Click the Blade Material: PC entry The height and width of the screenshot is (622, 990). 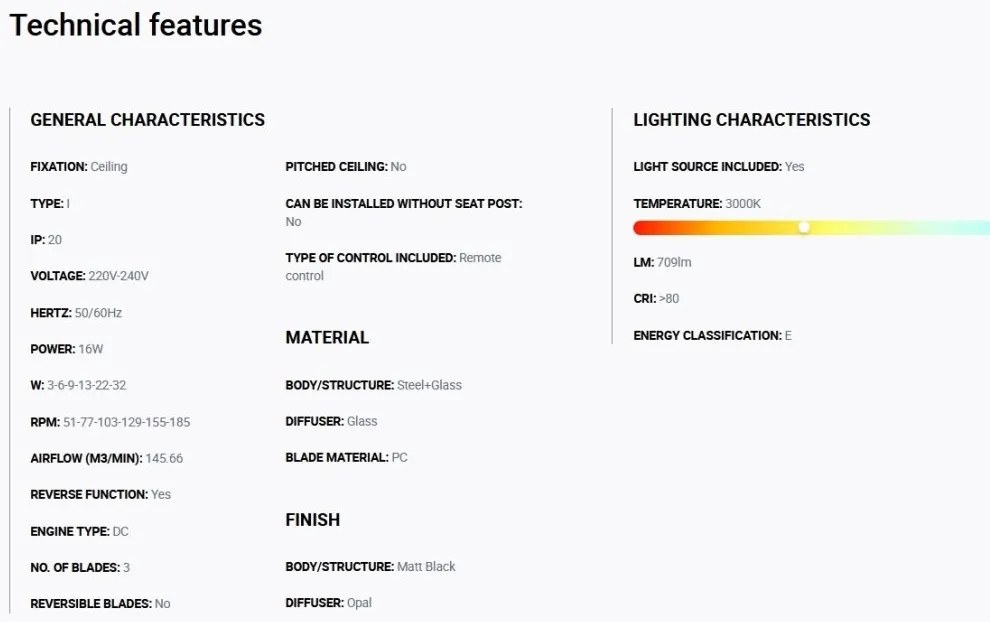coord(347,457)
